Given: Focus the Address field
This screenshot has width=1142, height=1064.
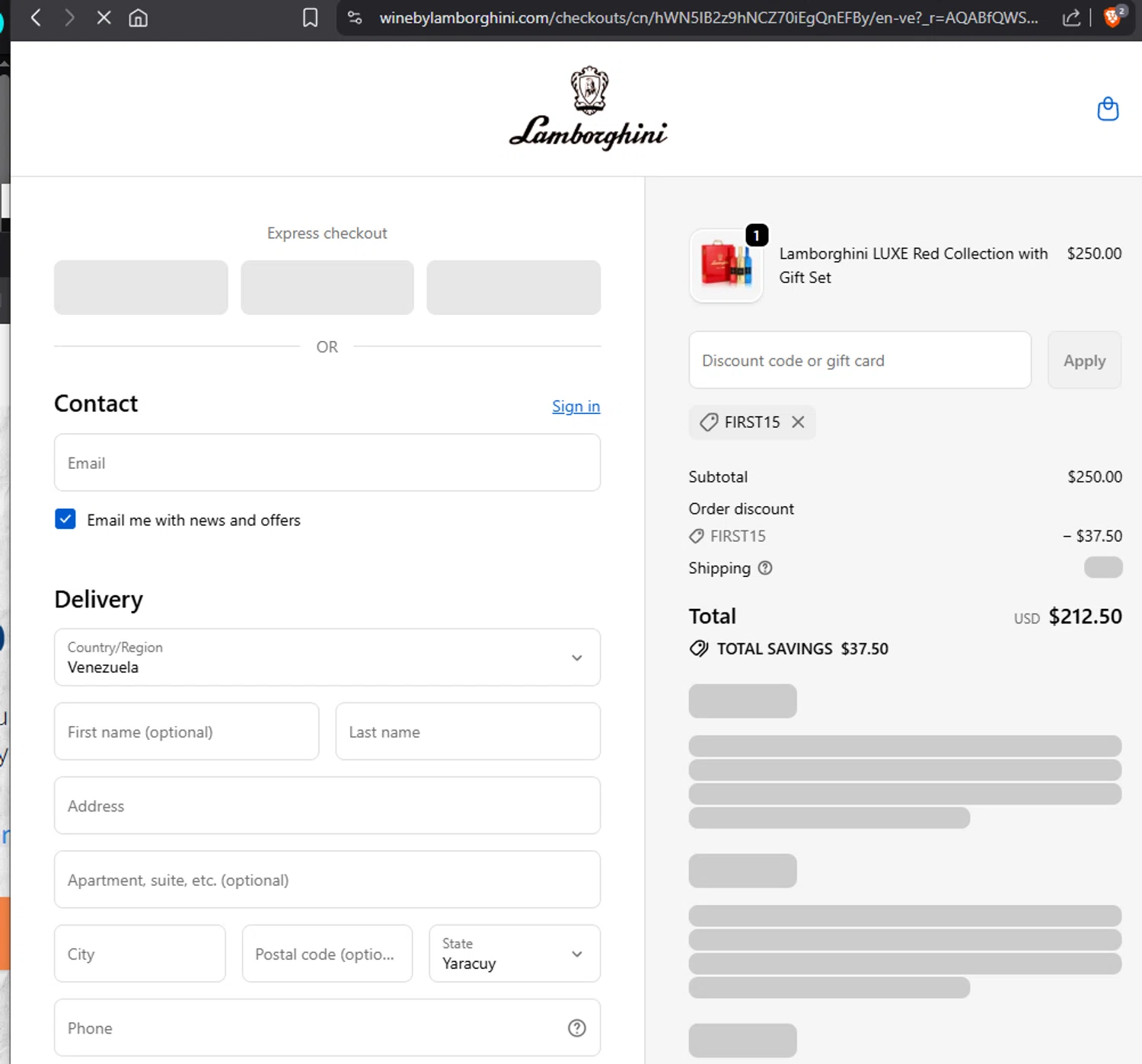Looking at the screenshot, I should [x=327, y=805].
